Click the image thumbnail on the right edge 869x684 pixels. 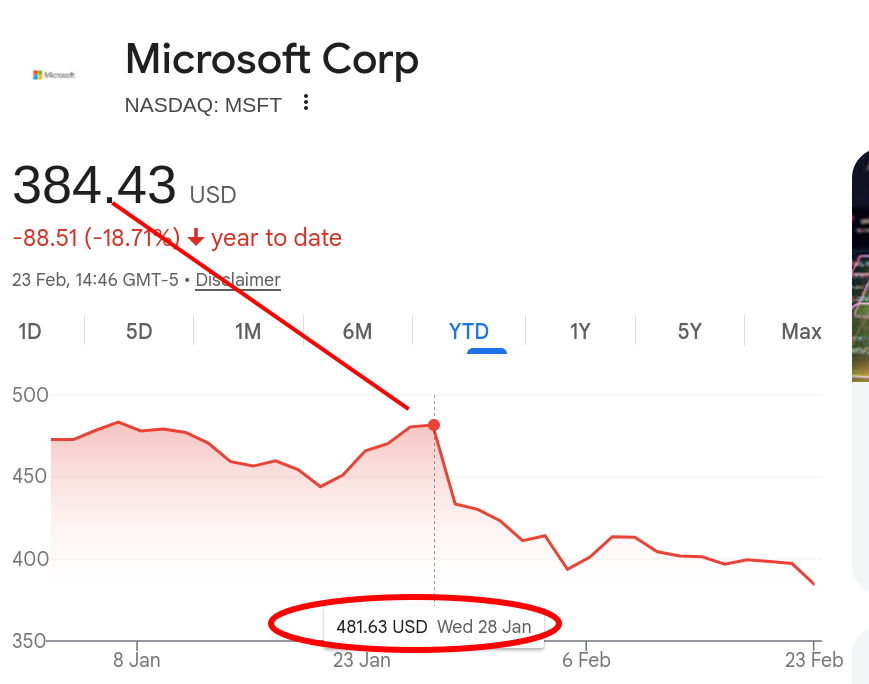862,265
